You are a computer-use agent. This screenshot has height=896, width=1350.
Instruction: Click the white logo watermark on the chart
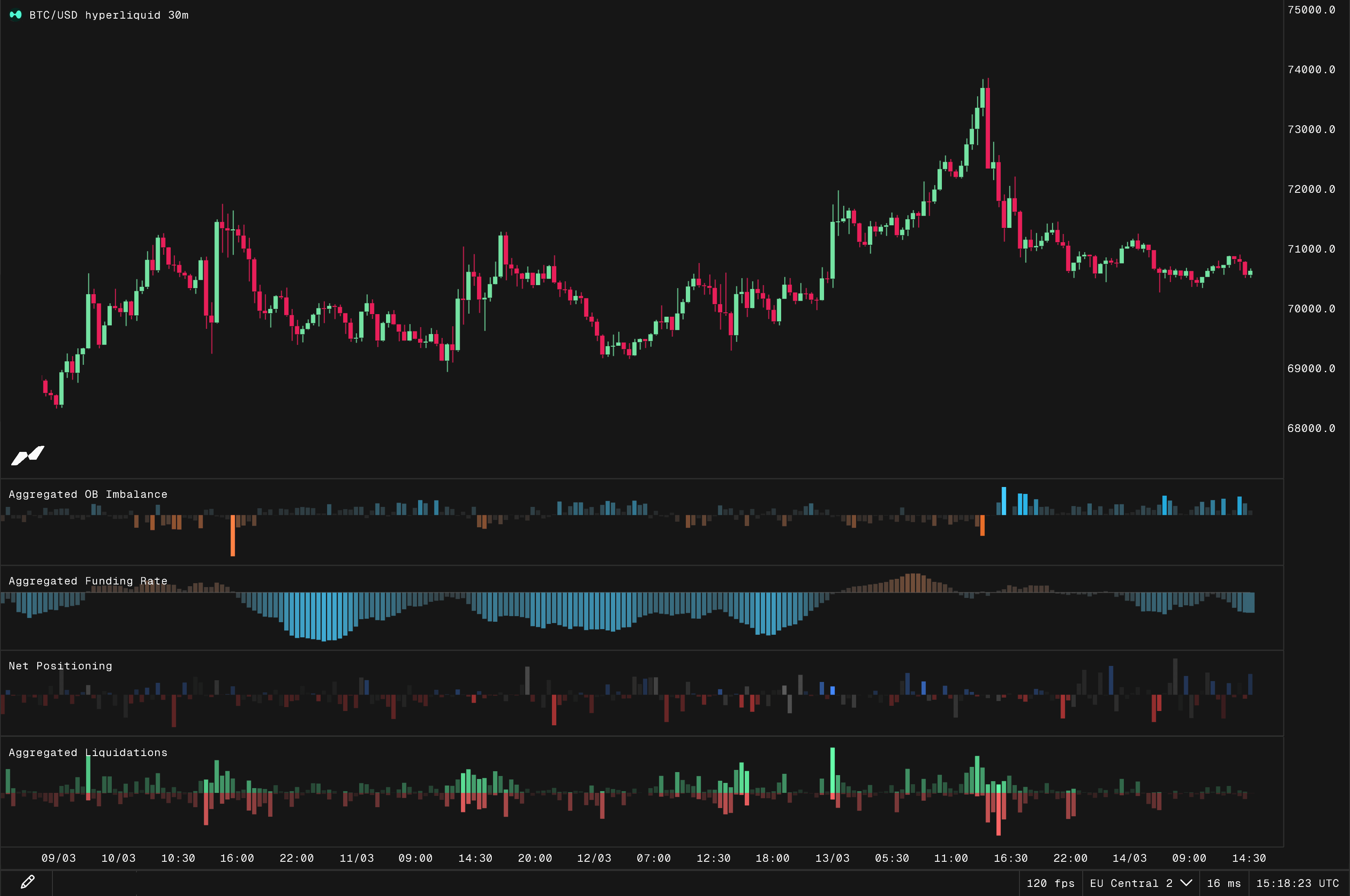tap(28, 455)
